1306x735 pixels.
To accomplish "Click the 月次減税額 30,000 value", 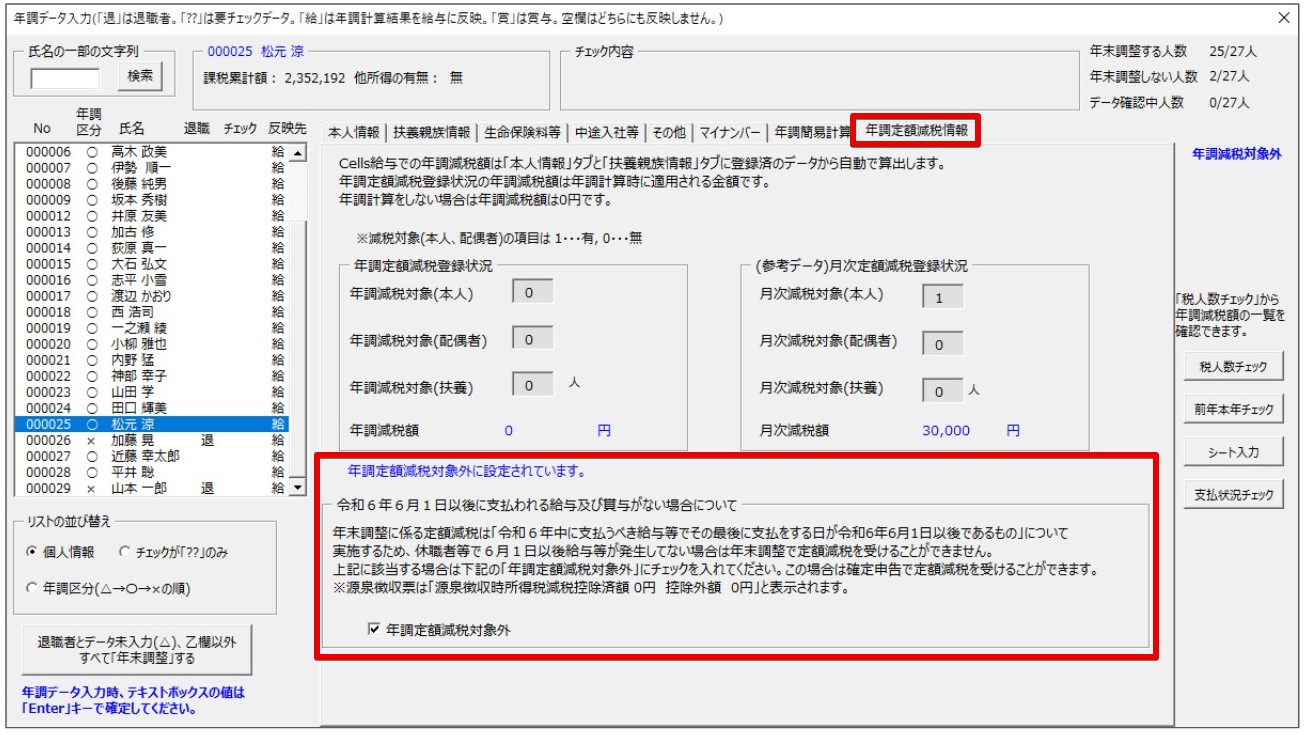I will click(945, 431).
